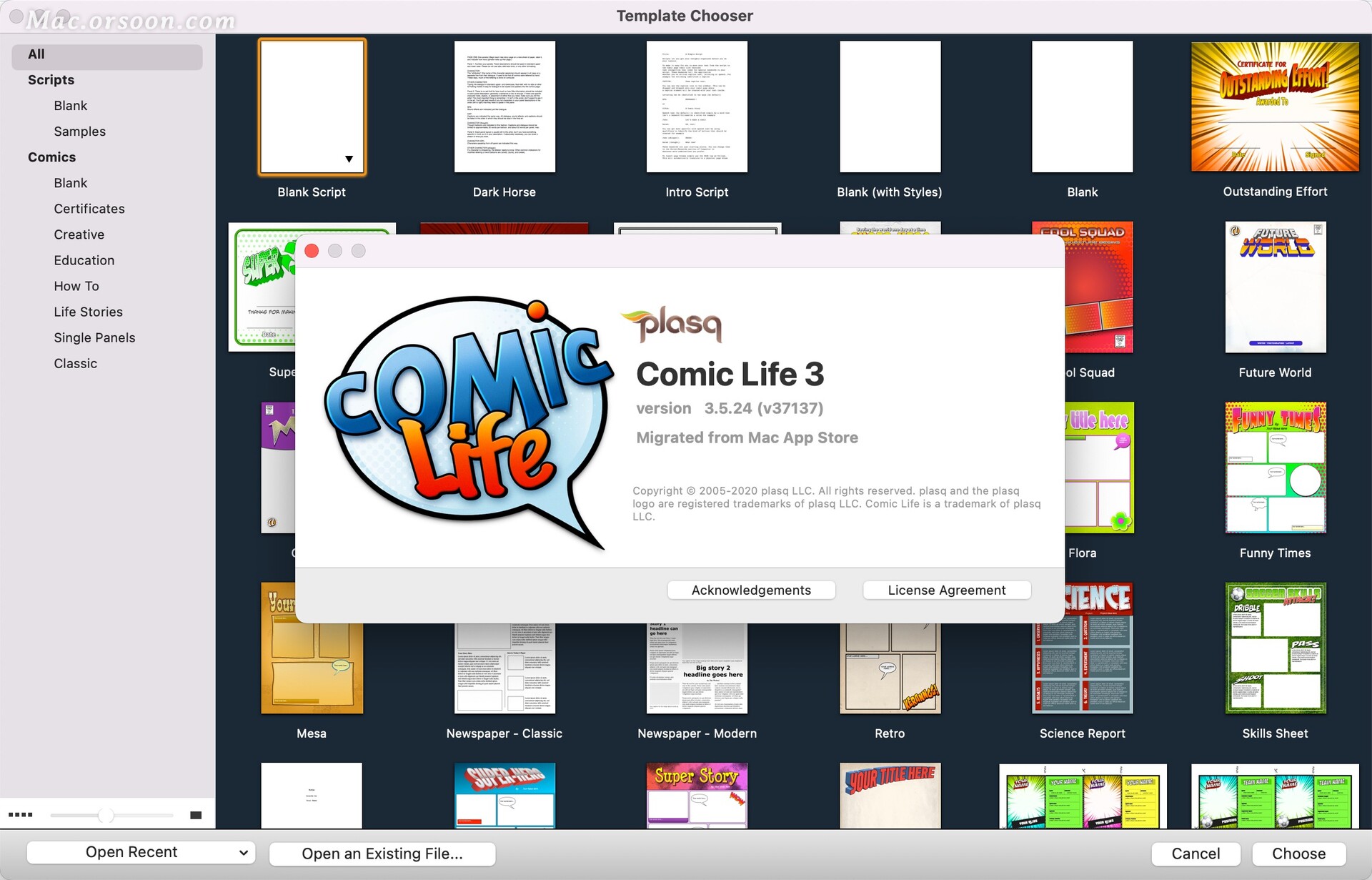Pick the Science Report template thumbnail
This screenshot has width=1372, height=880.
1083,668
